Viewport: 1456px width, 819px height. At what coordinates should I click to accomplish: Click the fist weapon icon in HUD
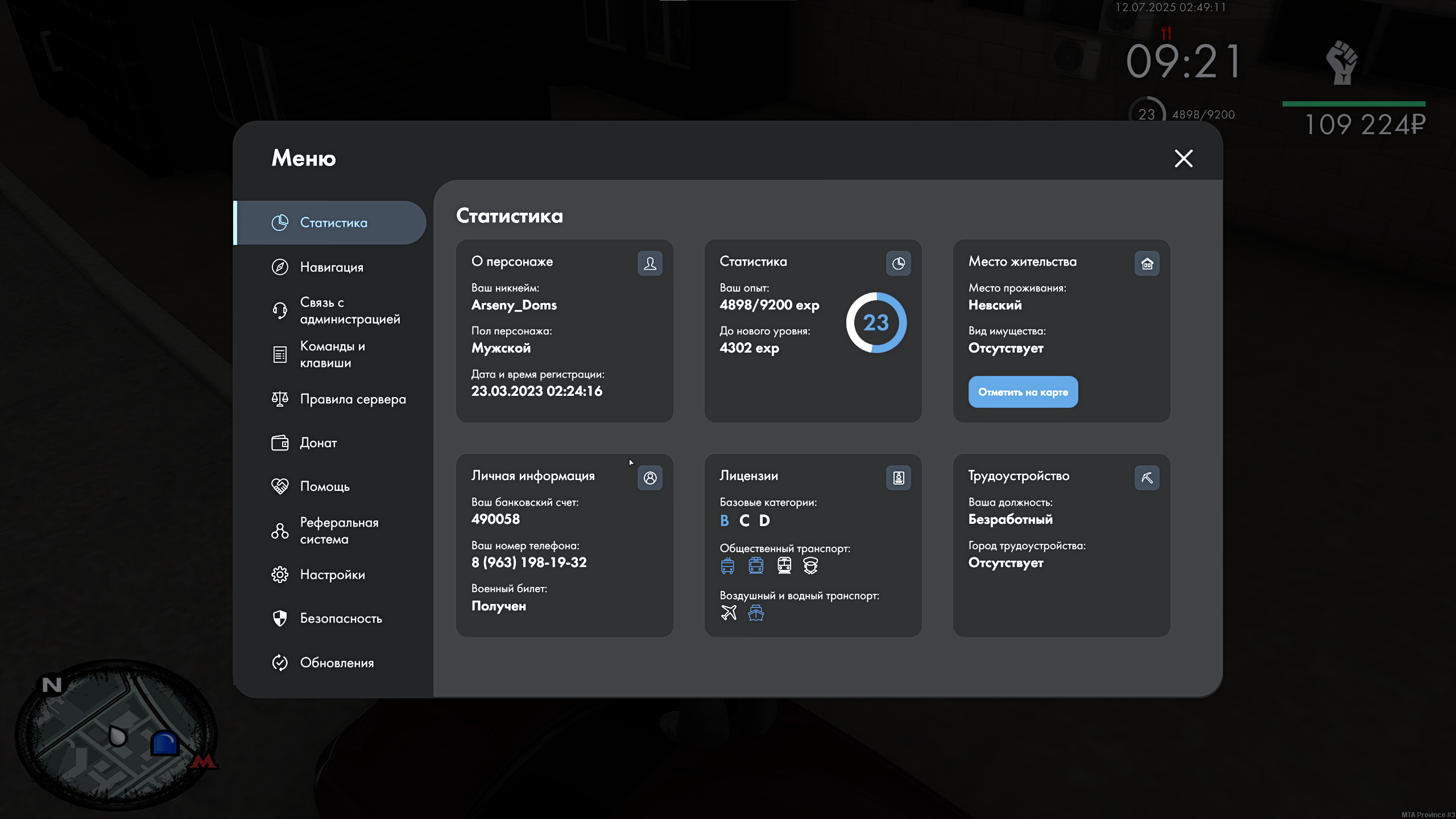(1342, 63)
